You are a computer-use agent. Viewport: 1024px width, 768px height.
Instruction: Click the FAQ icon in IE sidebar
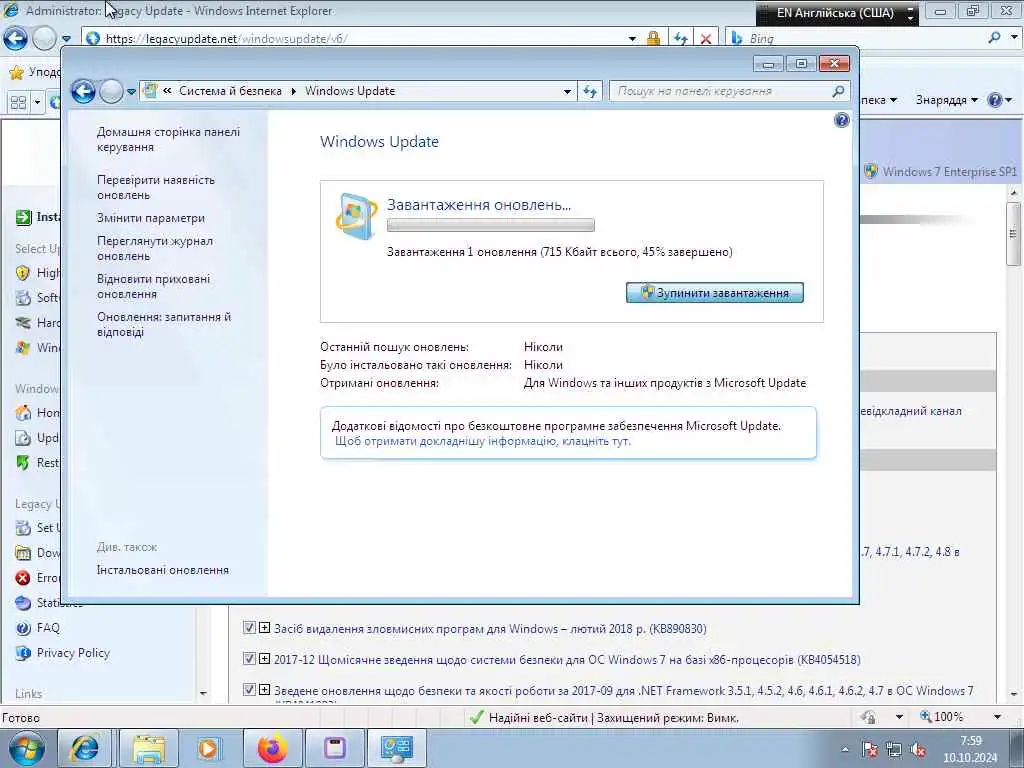tap(23, 628)
